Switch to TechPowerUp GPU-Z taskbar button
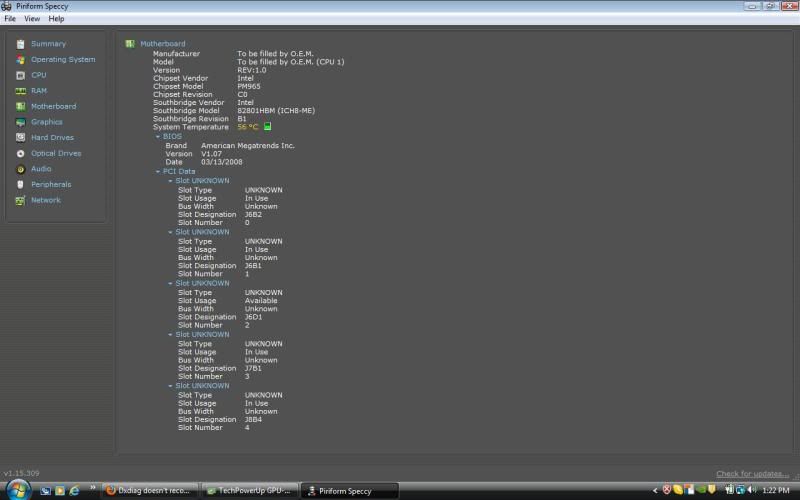The height and width of the screenshot is (500, 800). pyautogui.click(x=250, y=491)
